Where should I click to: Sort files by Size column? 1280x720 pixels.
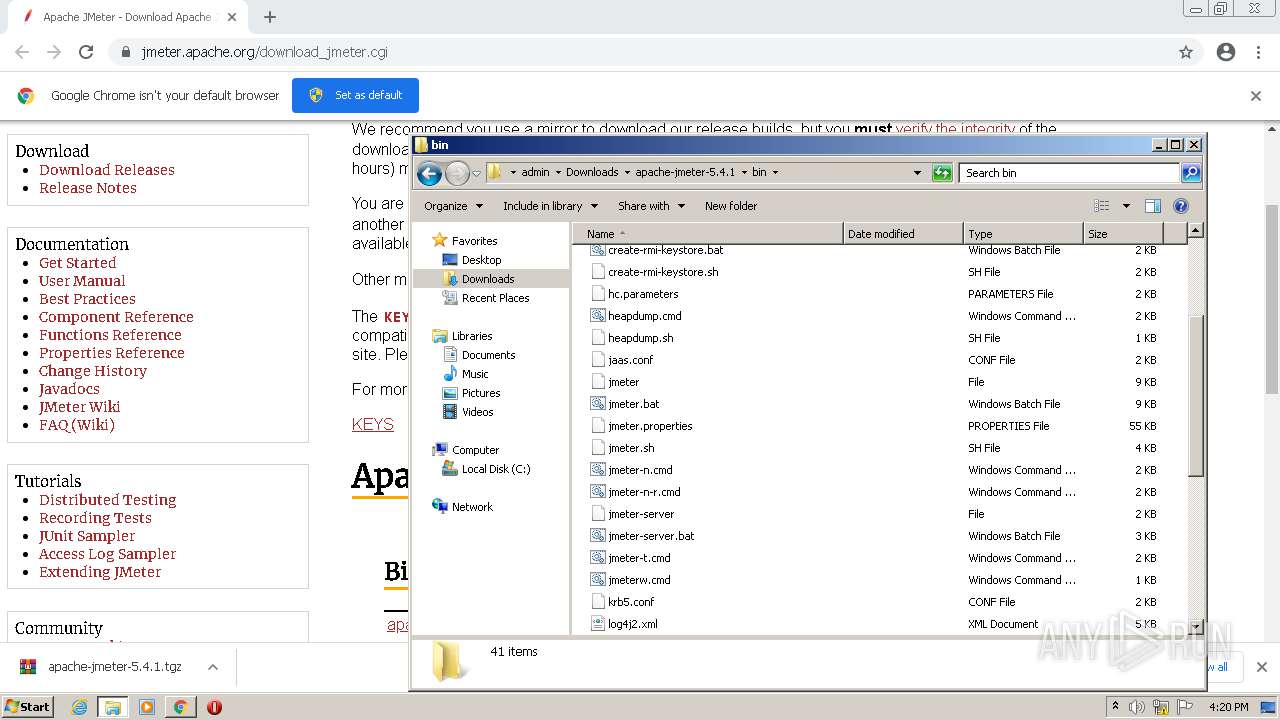click(1124, 234)
